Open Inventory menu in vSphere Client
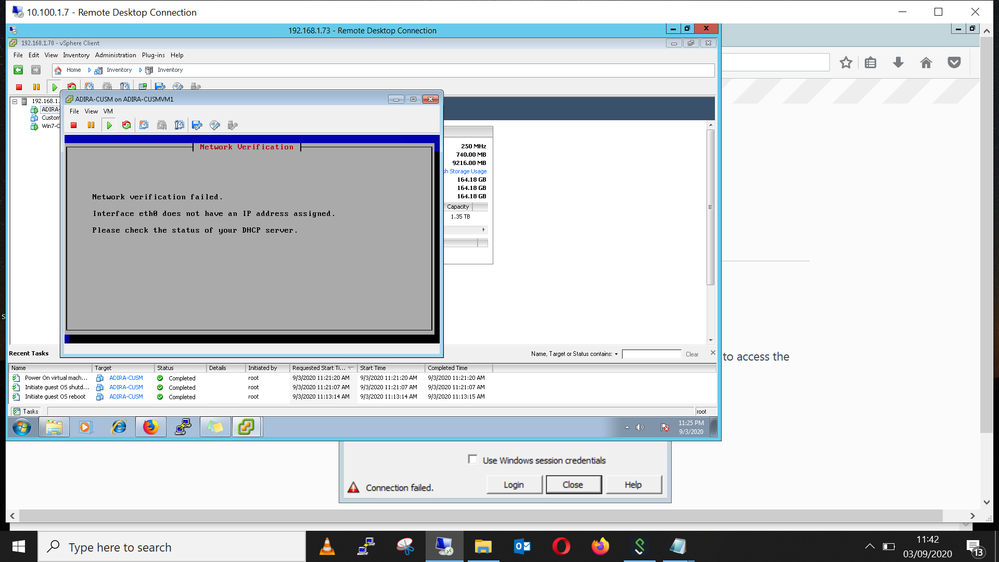 point(76,55)
